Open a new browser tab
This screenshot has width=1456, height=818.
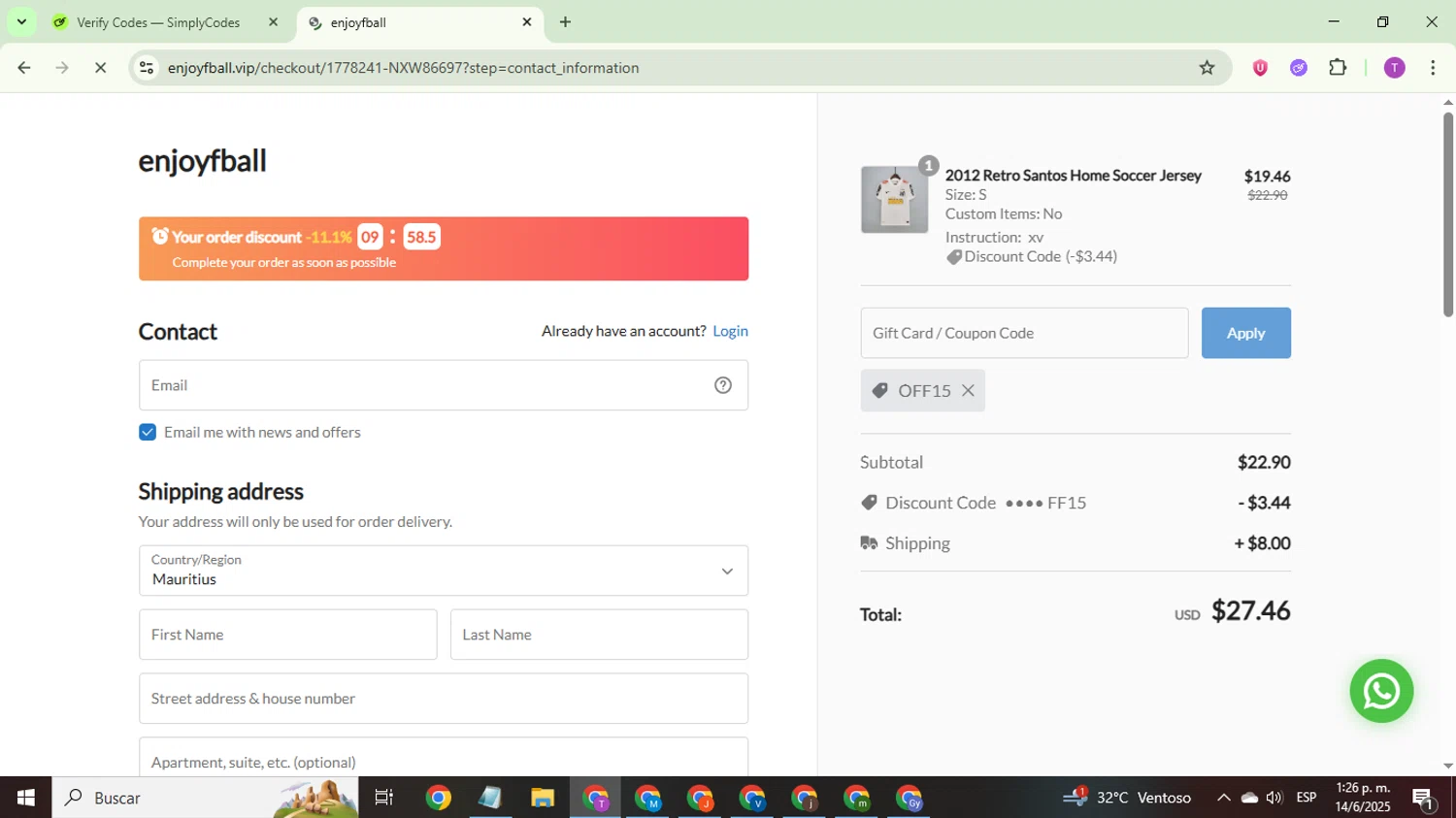[x=565, y=22]
